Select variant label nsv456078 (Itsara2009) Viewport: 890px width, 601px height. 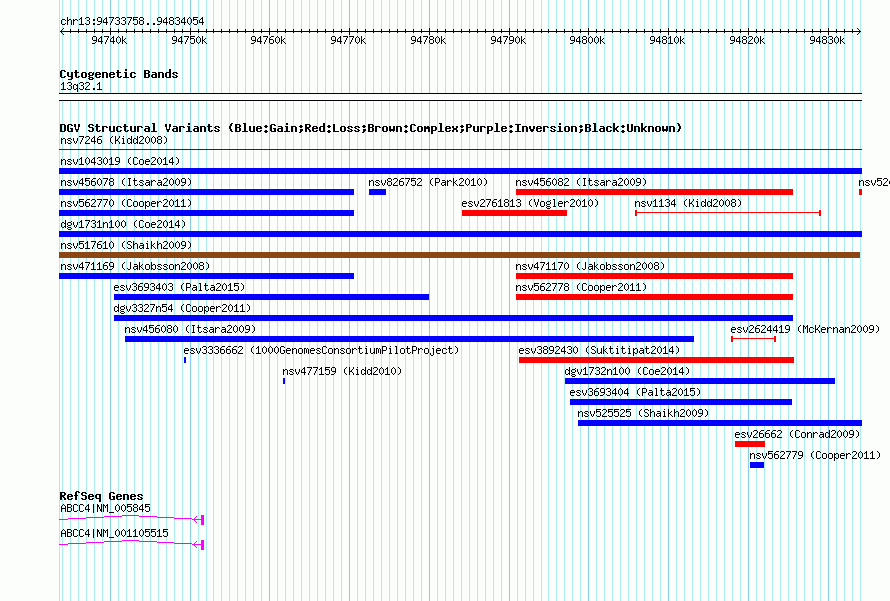click(x=126, y=182)
